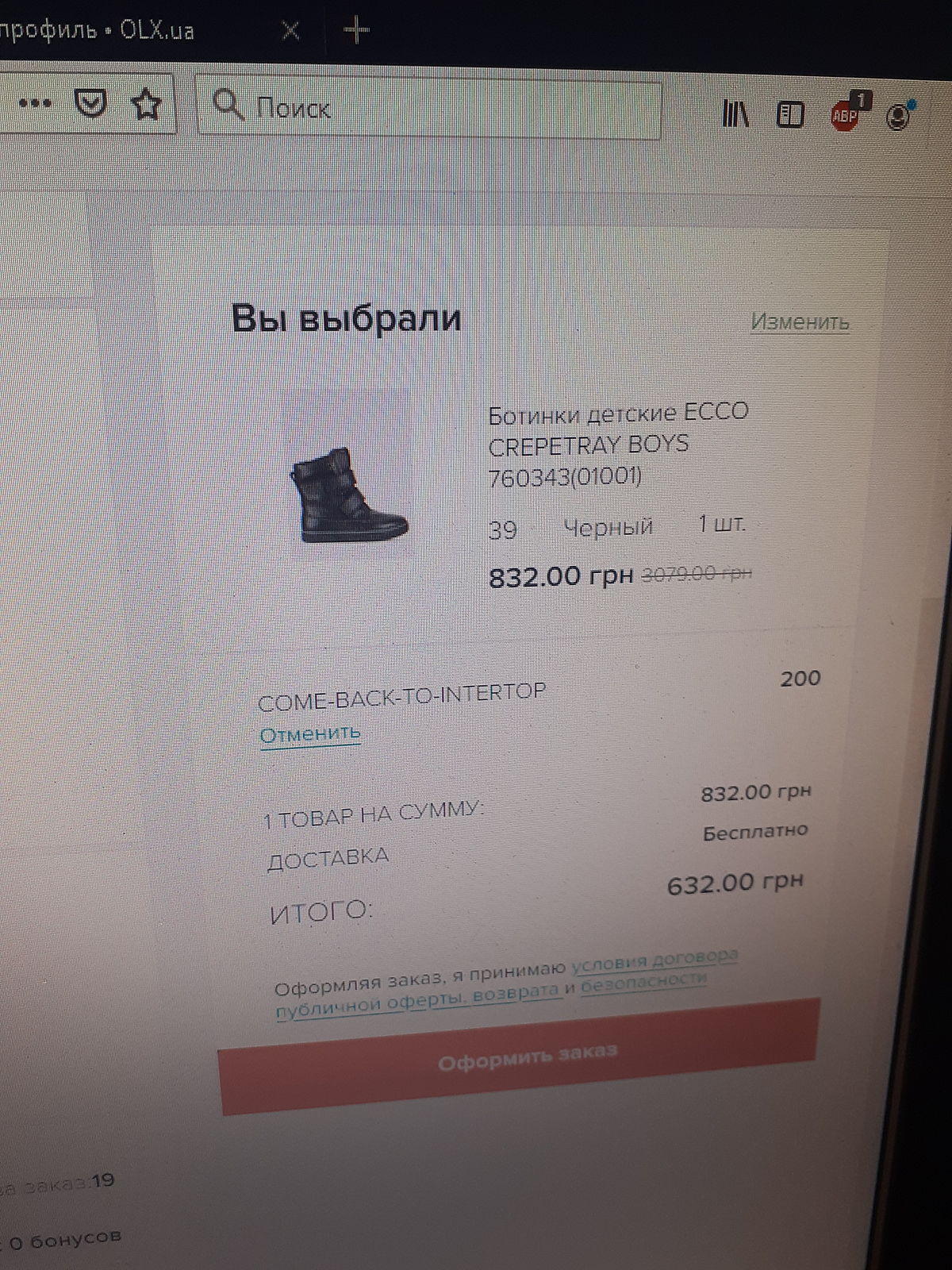Close the OLX.ua profile tab

[290, 30]
